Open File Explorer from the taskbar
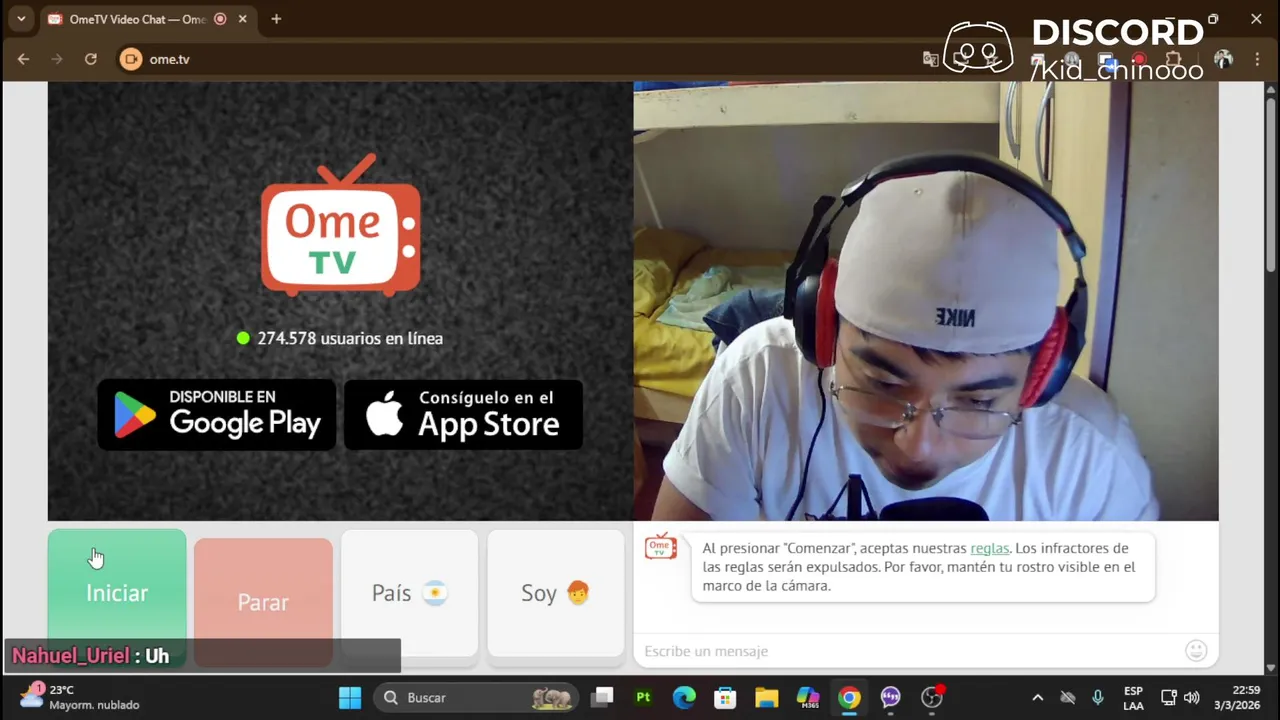This screenshot has height=720, width=1280. coord(766,697)
